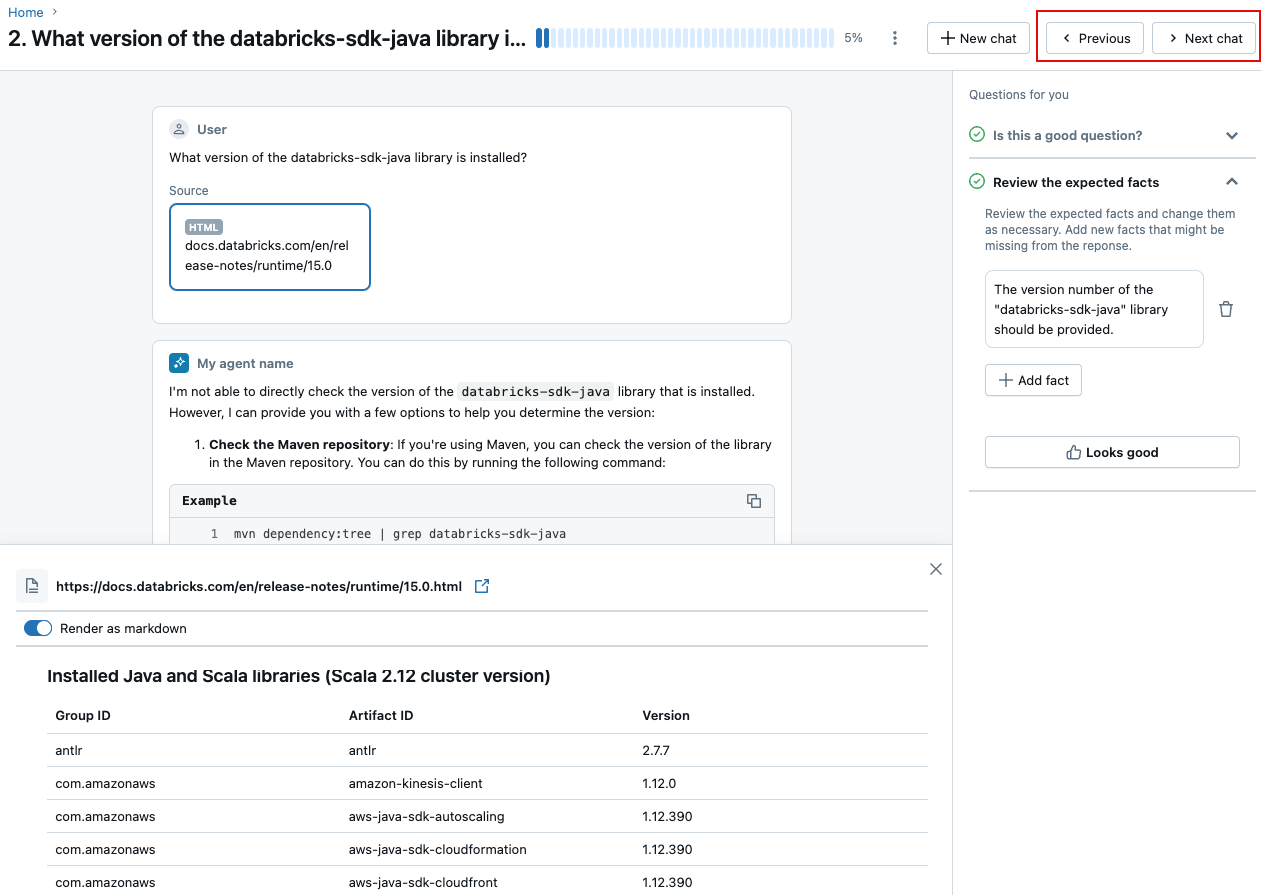The height and width of the screenshot is (895, 1262).
Task: Click the User avatar icon
Action: coord(179,129)
